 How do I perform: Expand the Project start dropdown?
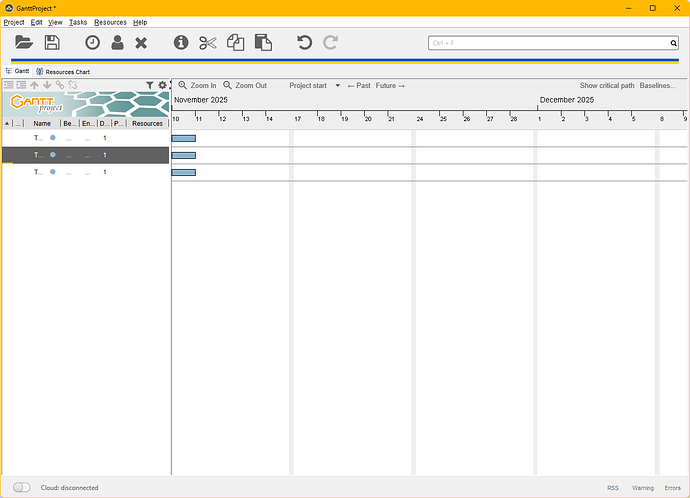(314, 86)
